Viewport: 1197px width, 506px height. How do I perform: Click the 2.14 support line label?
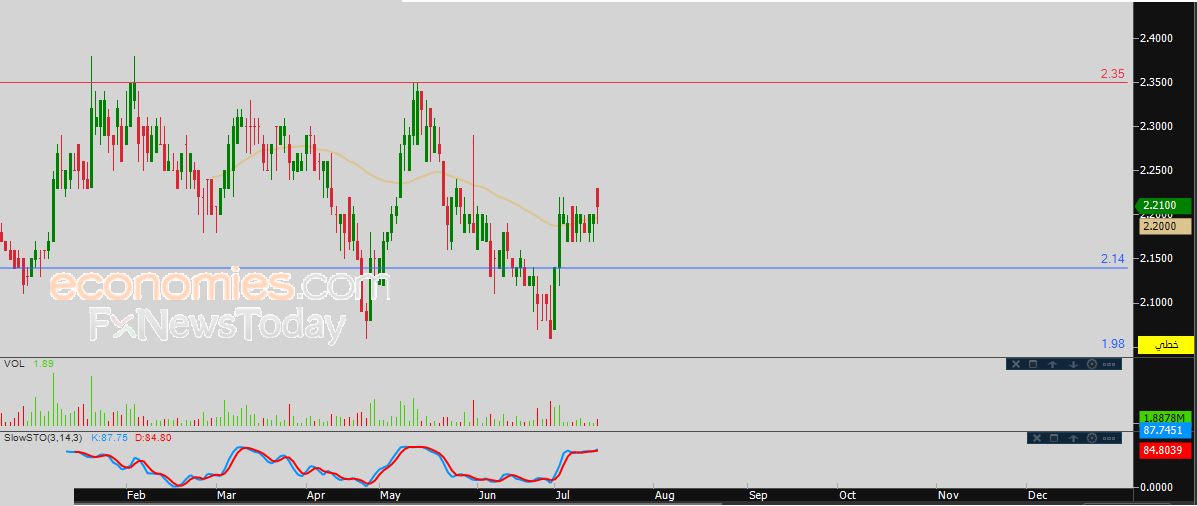click(1112, 259)
